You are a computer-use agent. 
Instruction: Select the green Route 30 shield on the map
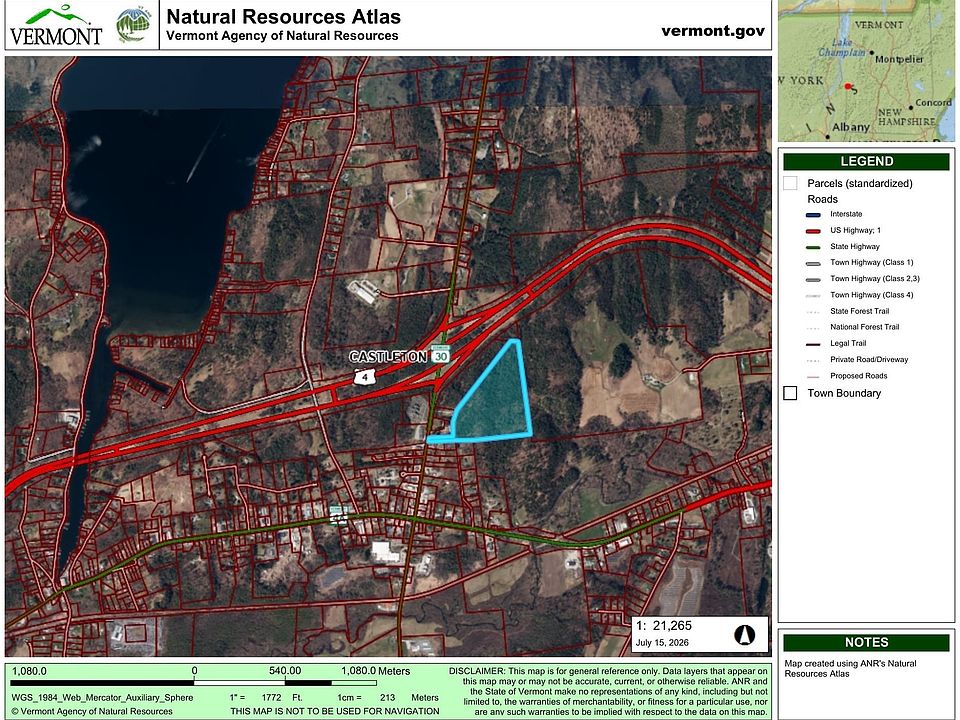click(x=441, y=354)
